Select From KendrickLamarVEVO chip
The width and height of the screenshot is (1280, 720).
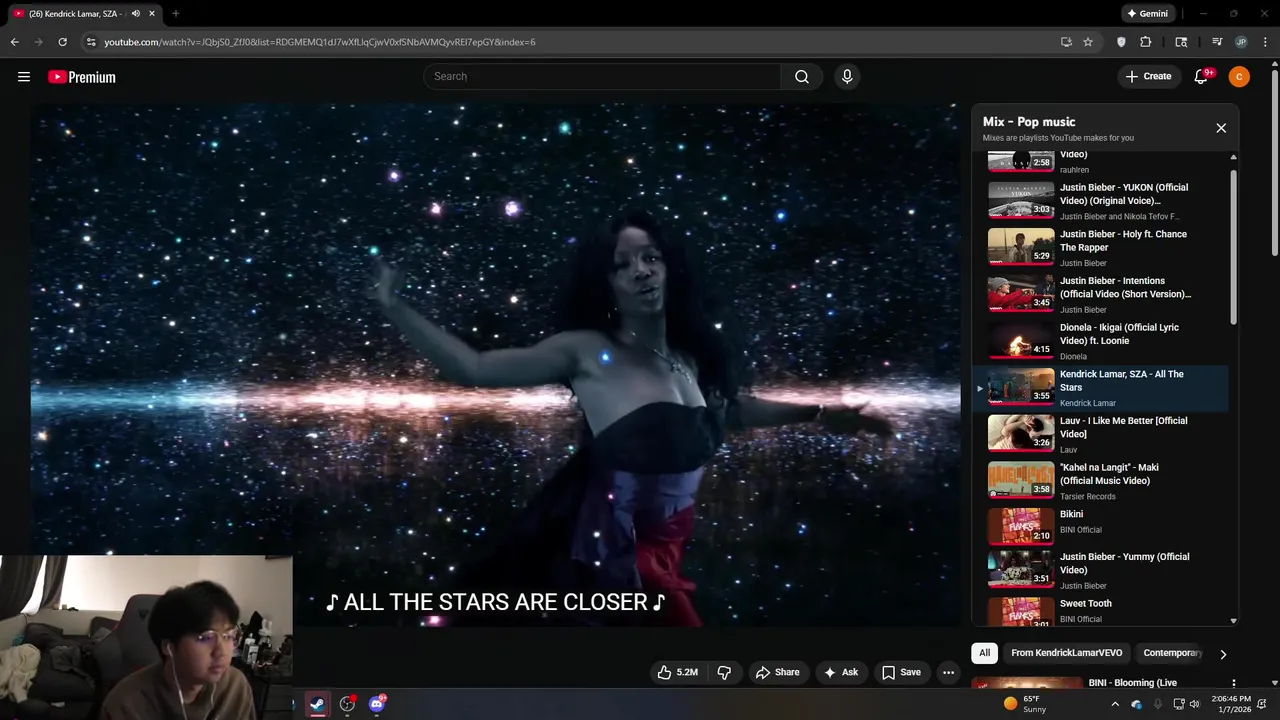1066,653
